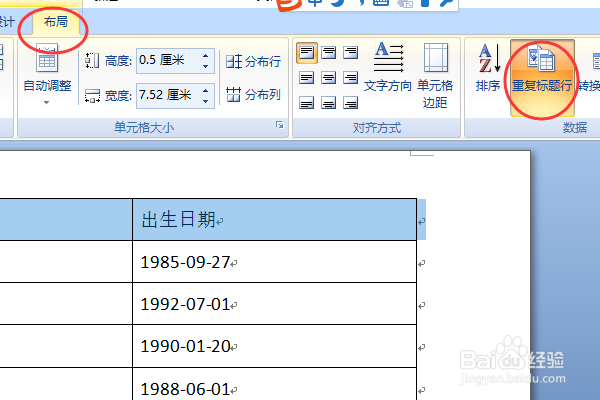Viewport: 600px width, 400px height.
Task: Align text to bottom right
Action: point(351,103)
